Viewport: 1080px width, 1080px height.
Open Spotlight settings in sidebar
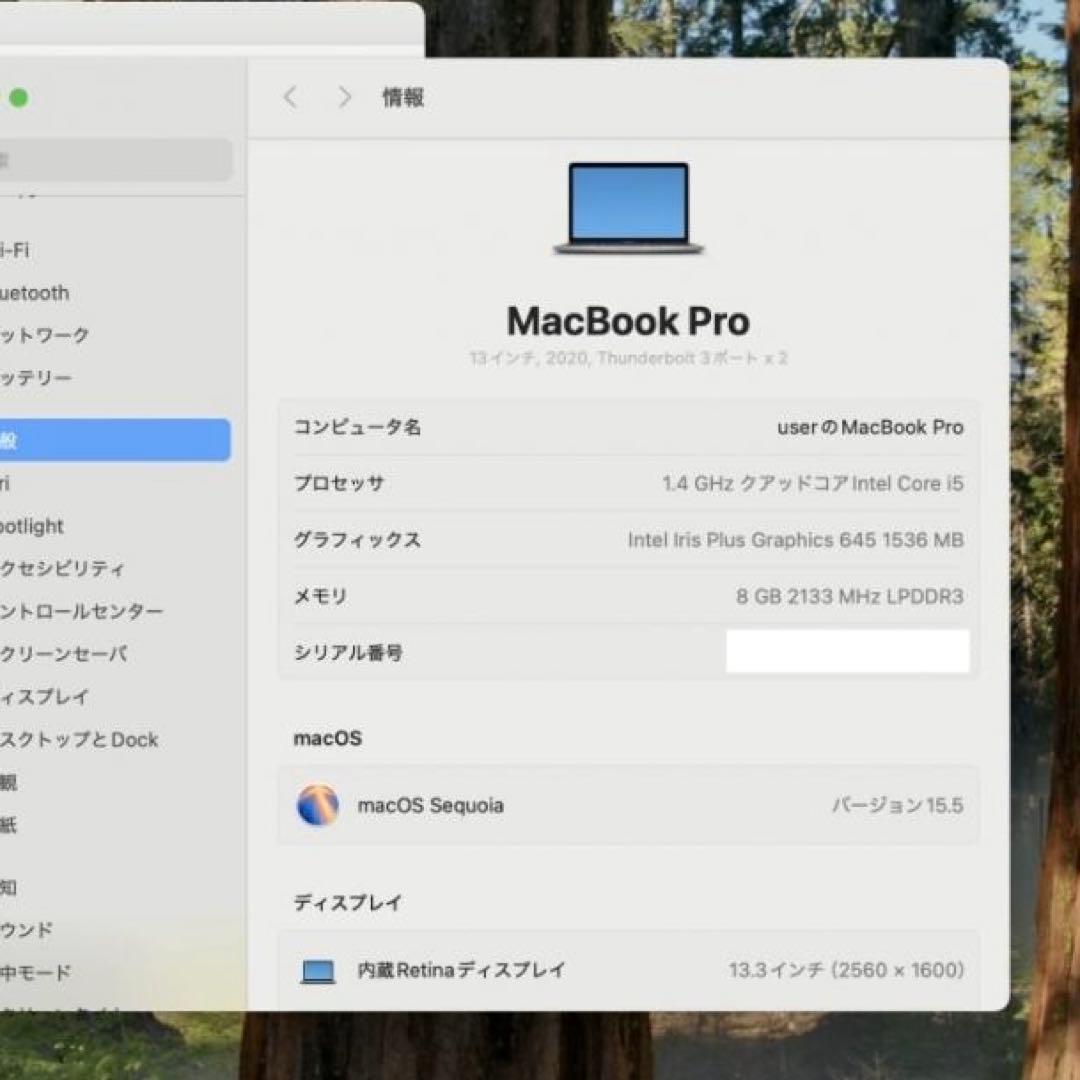(32, 526)
